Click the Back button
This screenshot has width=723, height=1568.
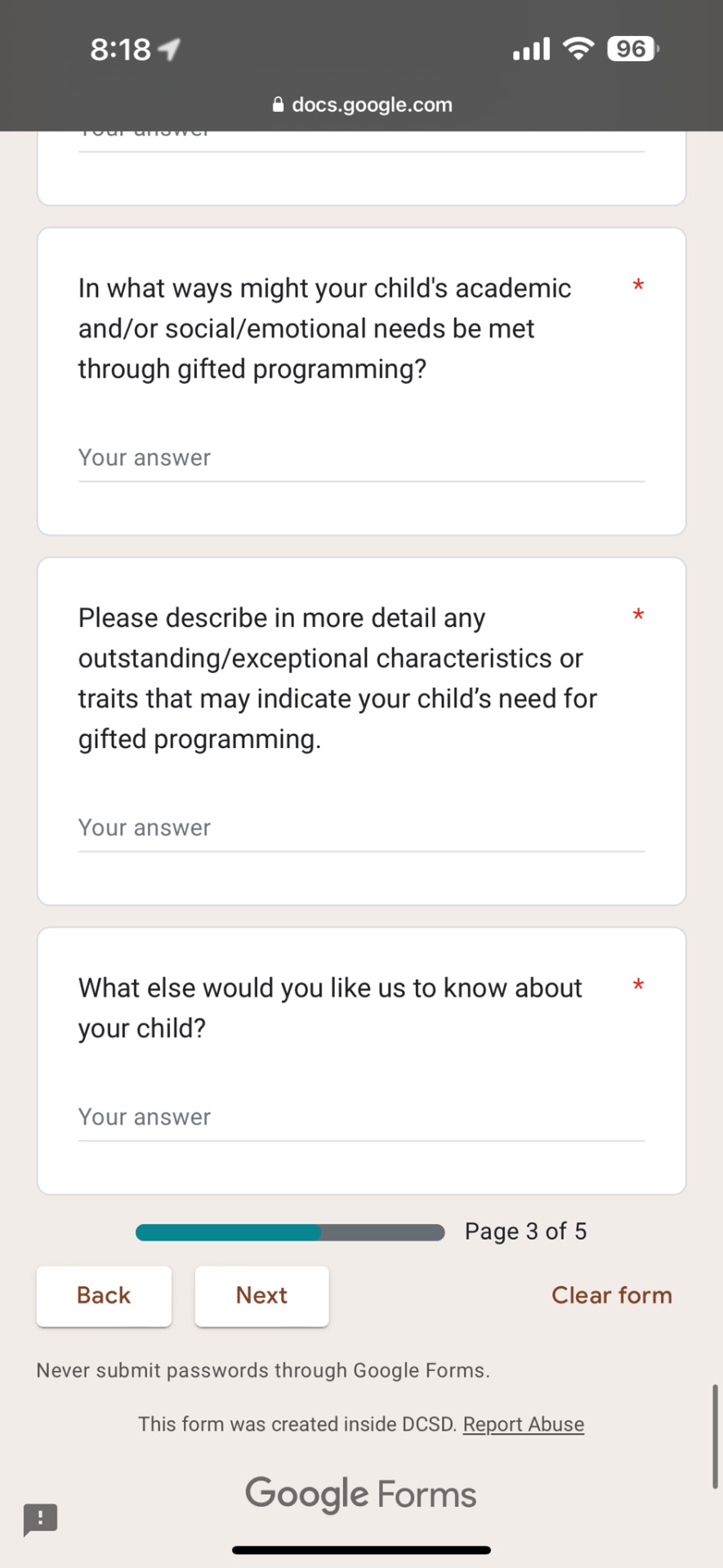pyautogui.click(x=104, y=1295)
